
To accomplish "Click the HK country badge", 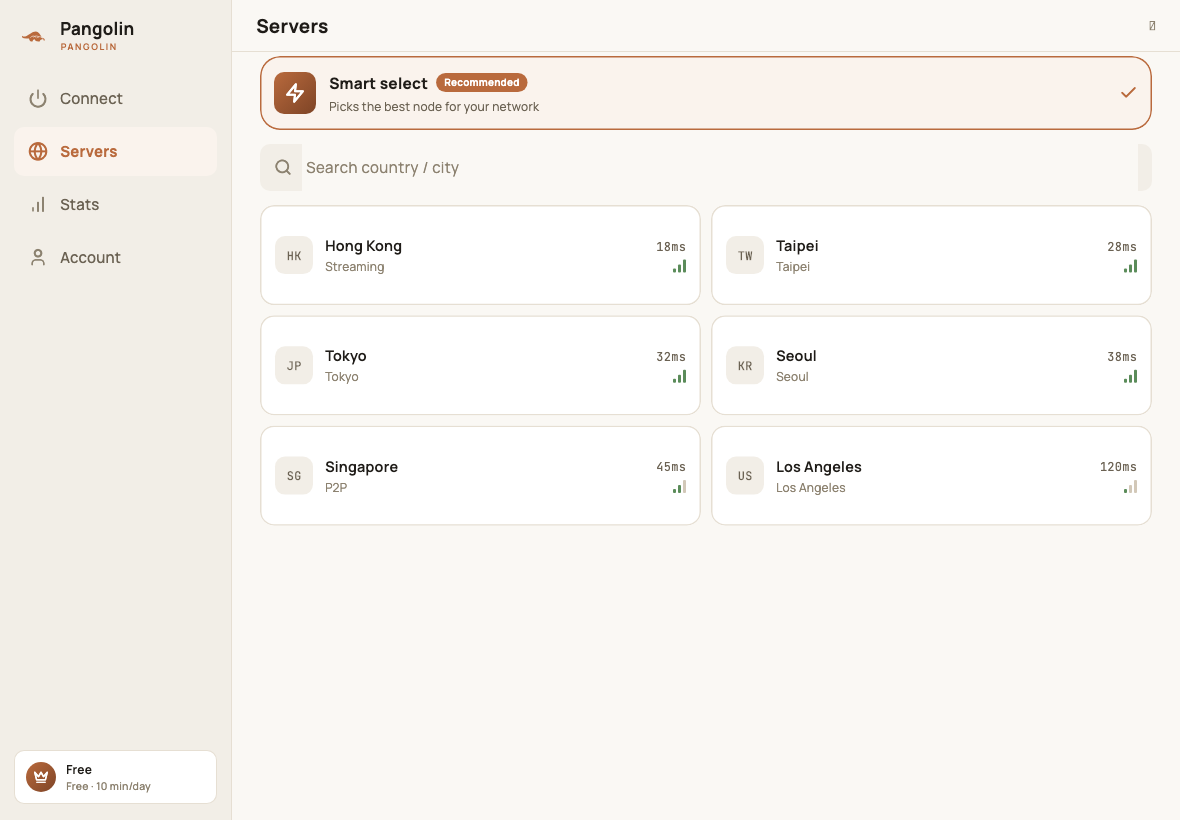I will (x=294, y=256).
